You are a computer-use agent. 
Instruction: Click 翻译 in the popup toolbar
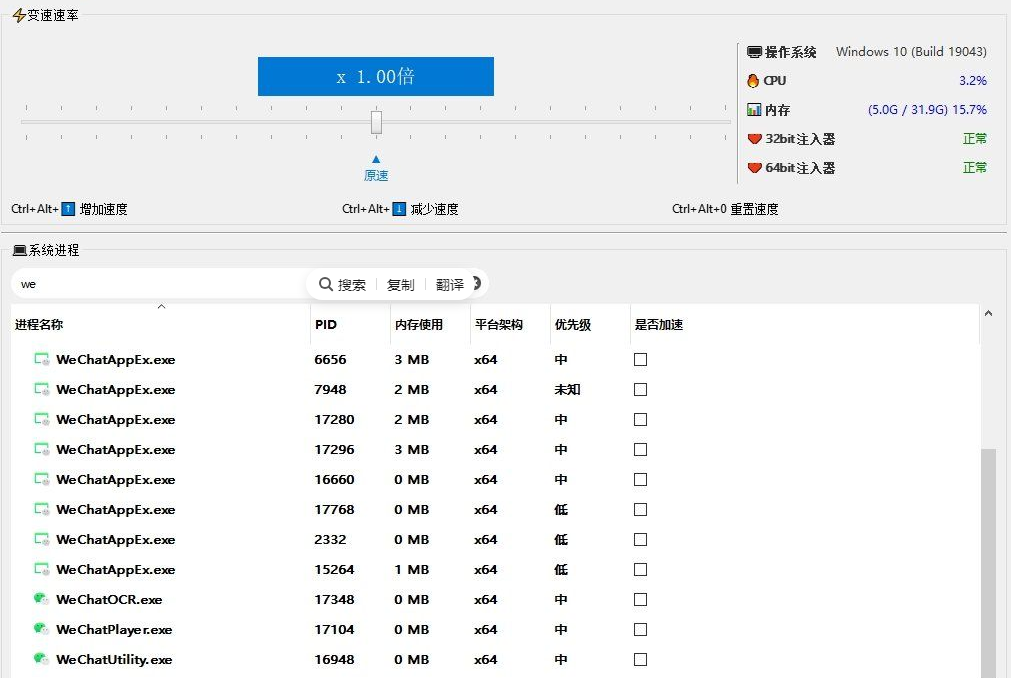pos(449,285)
